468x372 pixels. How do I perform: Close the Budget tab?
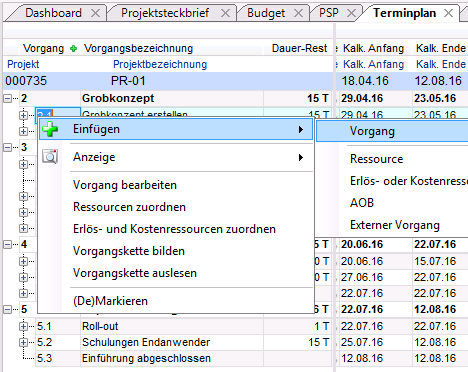click(x=298, y=13)
